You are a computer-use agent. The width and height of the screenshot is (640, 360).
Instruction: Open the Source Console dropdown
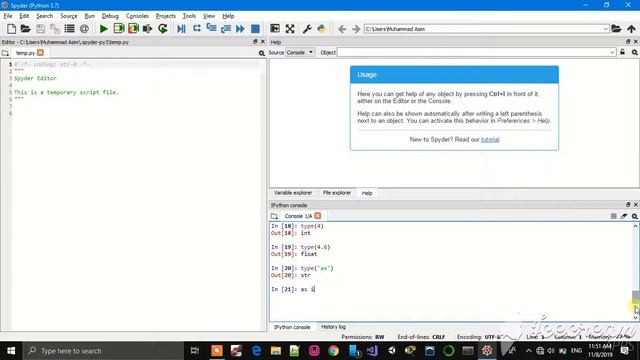(300, 52)
